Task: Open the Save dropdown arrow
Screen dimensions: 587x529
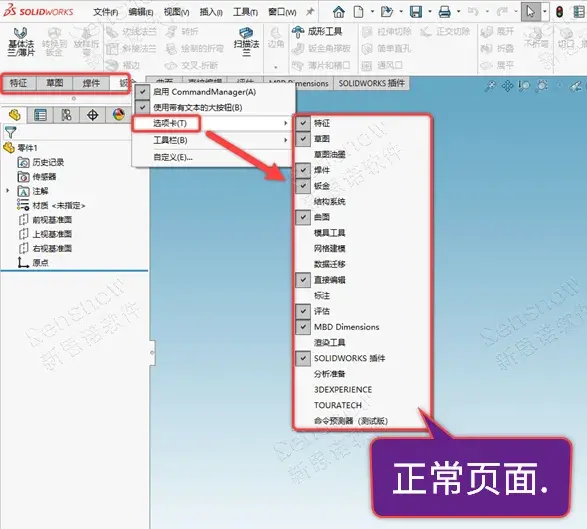Action: click(x=430, y=12)
